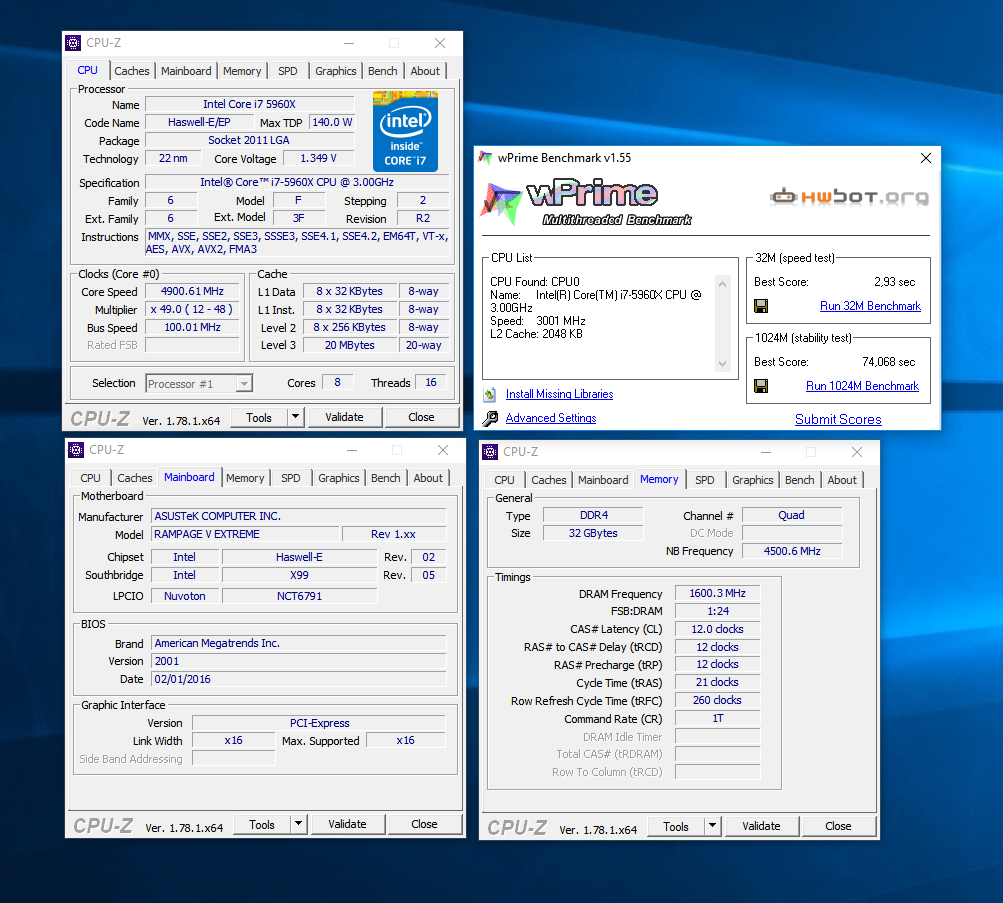Click Install Missing Libraries link
This screenshot has height=903, width=1003.
560,395
